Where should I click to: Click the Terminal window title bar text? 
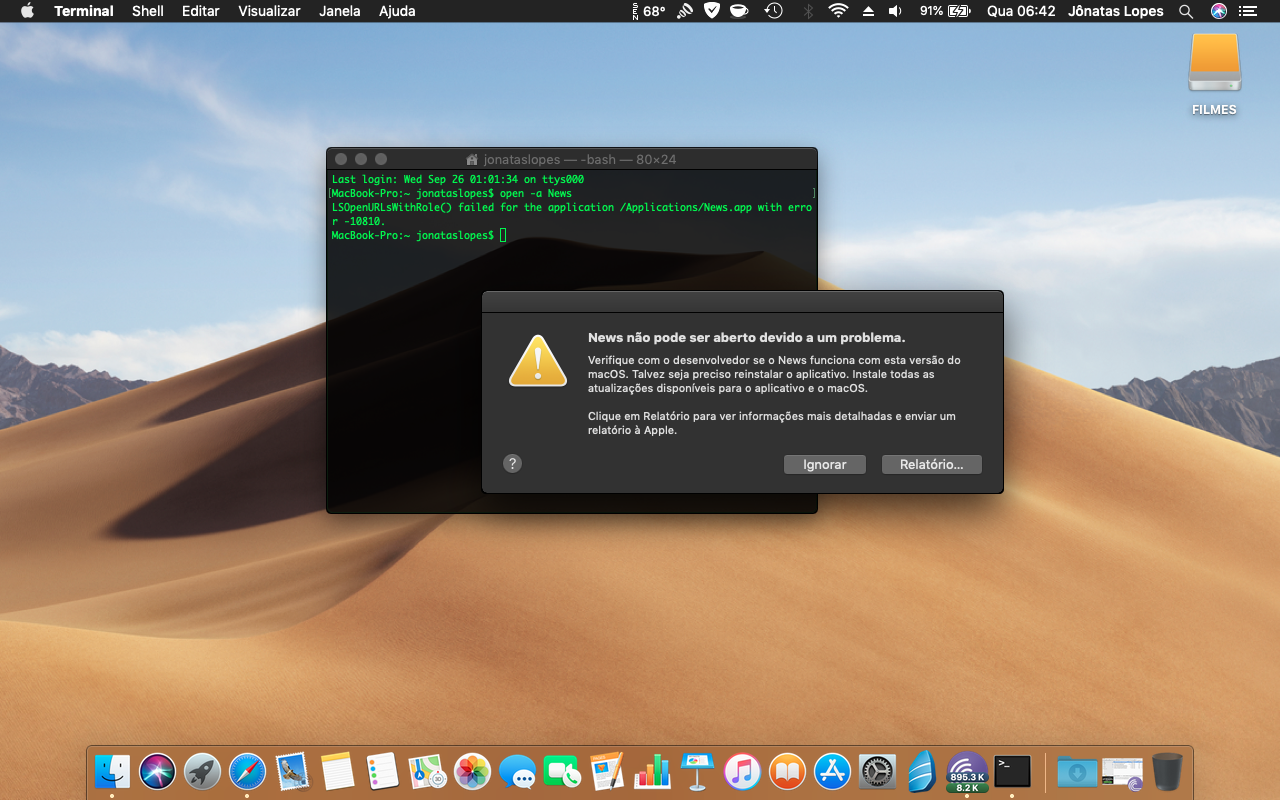[580, 160]
